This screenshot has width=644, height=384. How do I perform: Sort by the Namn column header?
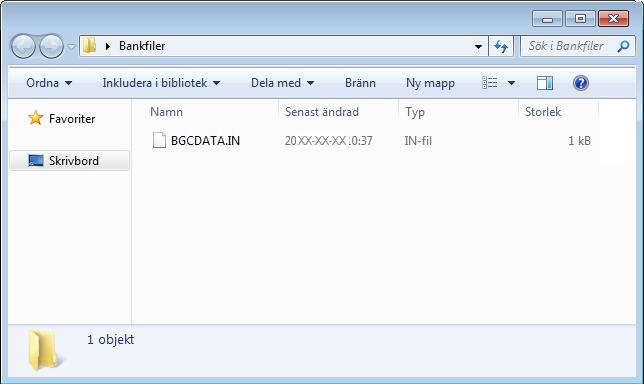point(166,112)
